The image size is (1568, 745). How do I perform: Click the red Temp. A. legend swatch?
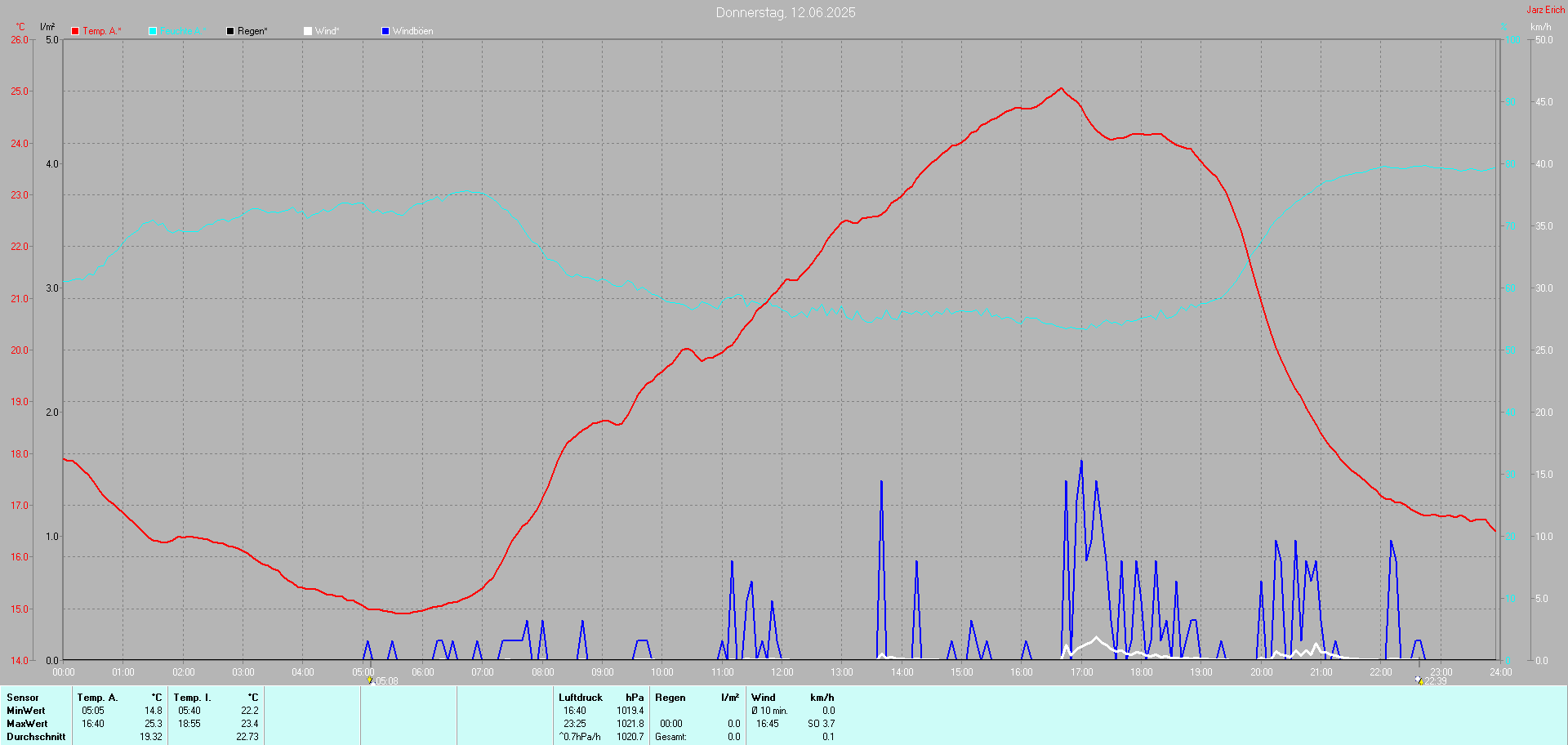(x=75, y=31)
